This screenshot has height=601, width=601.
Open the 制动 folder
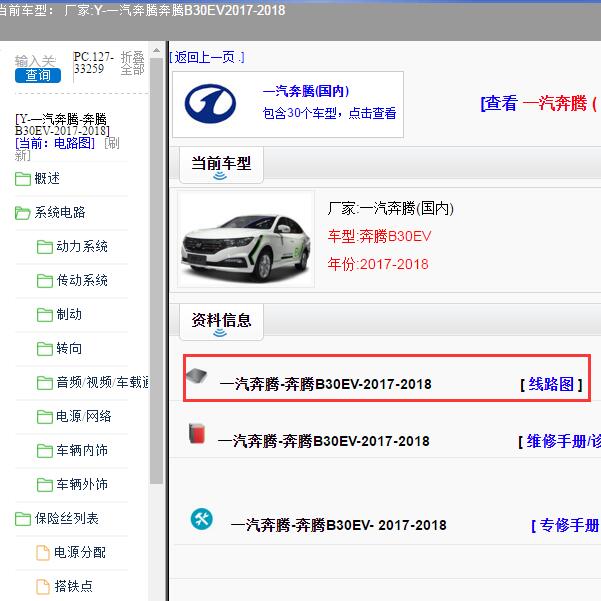pyautogui.click(x=69, y=314)
